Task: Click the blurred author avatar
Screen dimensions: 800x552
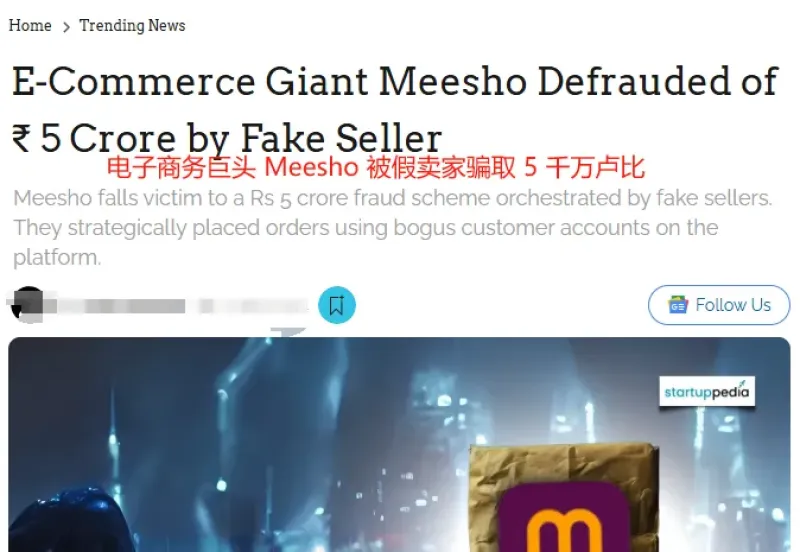Action: click(x=28, y=305)
